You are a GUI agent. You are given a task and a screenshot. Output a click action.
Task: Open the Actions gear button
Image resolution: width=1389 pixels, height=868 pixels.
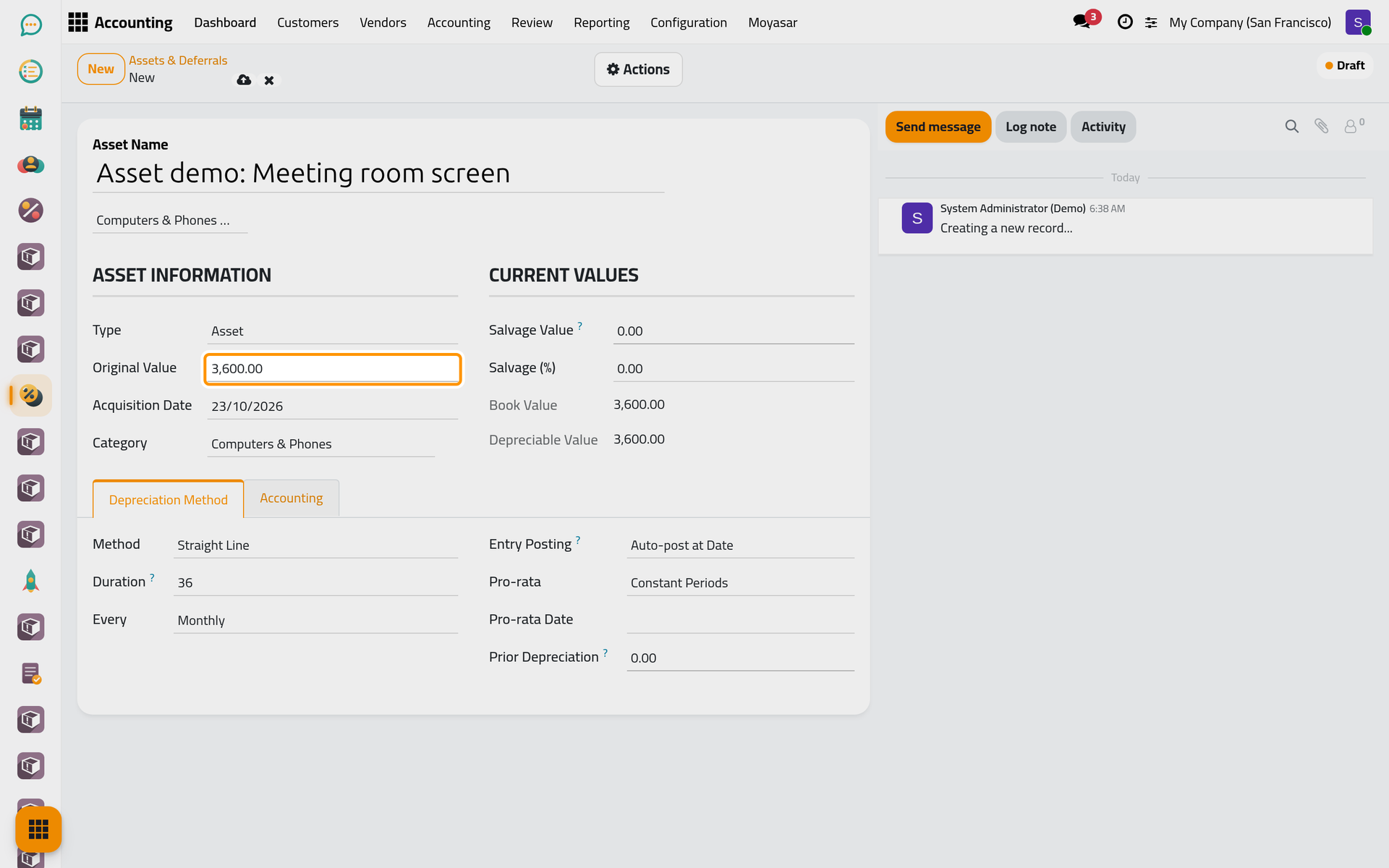638,69
